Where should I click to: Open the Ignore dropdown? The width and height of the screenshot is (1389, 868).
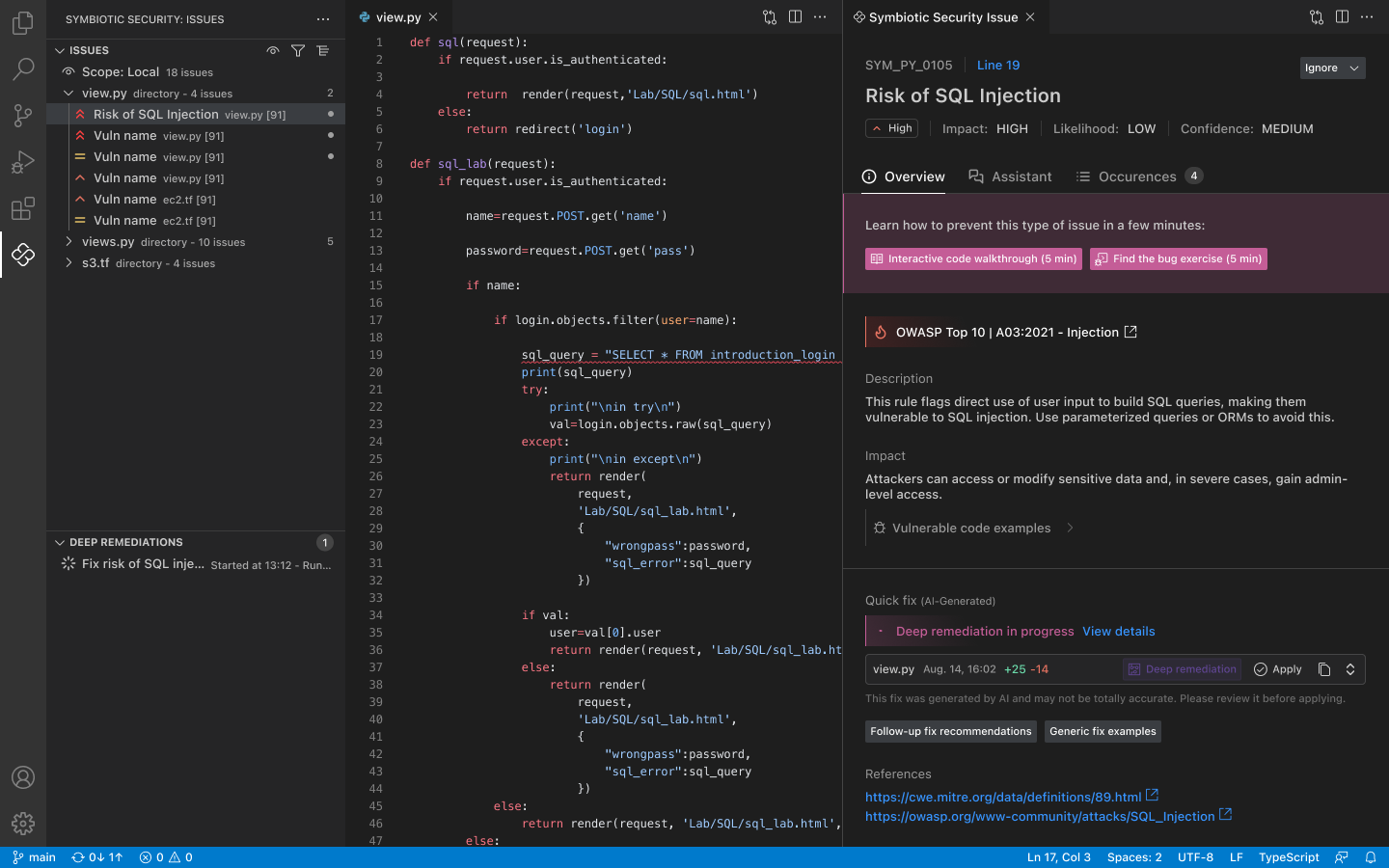1332,68
